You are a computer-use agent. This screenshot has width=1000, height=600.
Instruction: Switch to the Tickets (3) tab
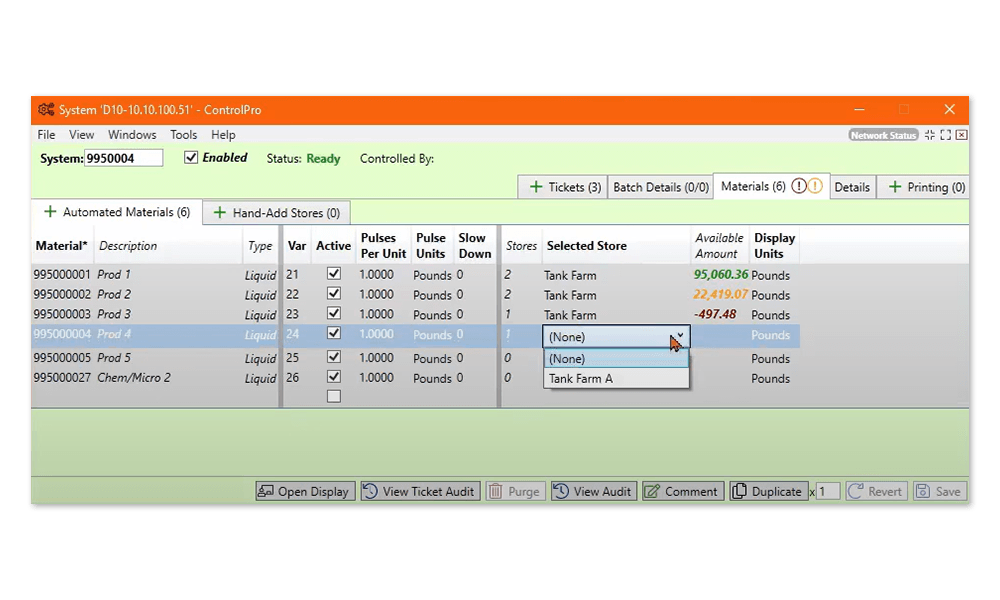pyautogui.click(x=562, y=187)
